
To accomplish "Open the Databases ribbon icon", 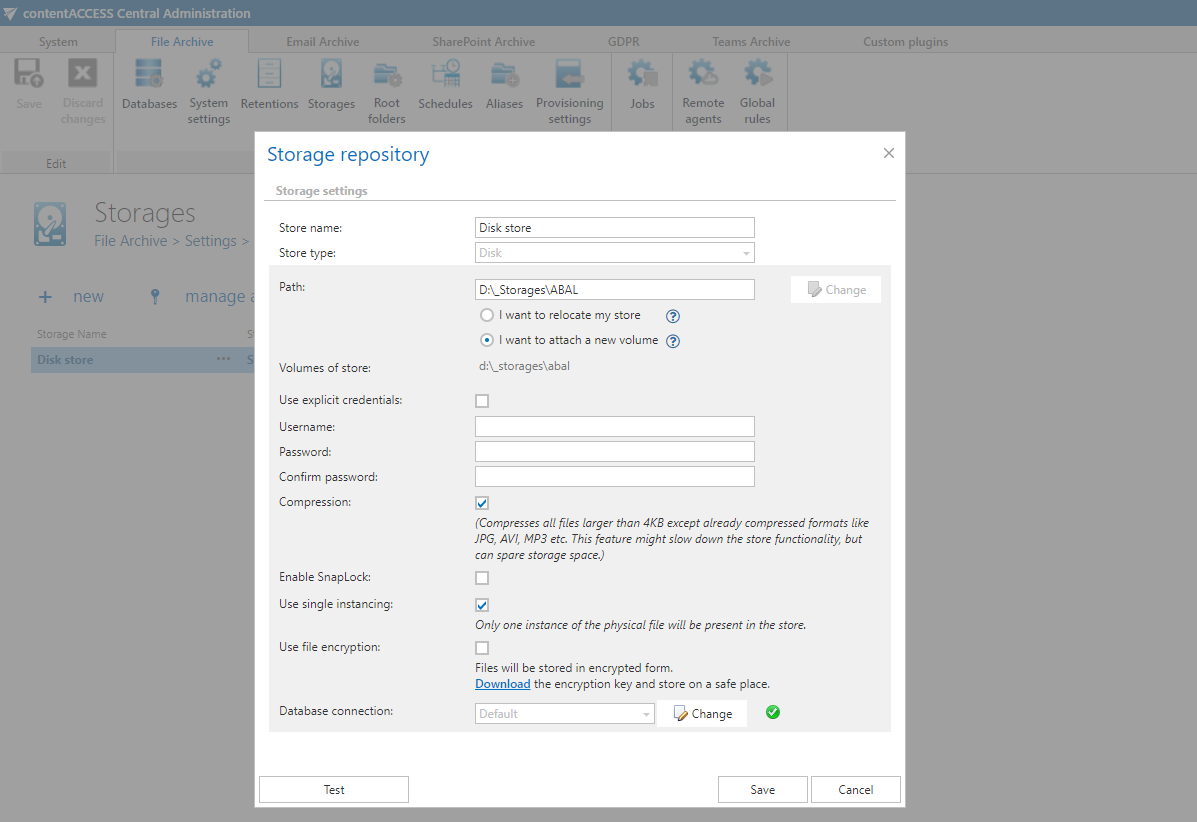I will [149, 85].
